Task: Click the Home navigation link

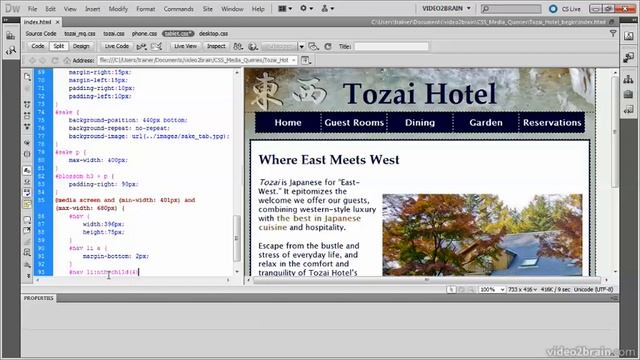Action: (288, 122)
